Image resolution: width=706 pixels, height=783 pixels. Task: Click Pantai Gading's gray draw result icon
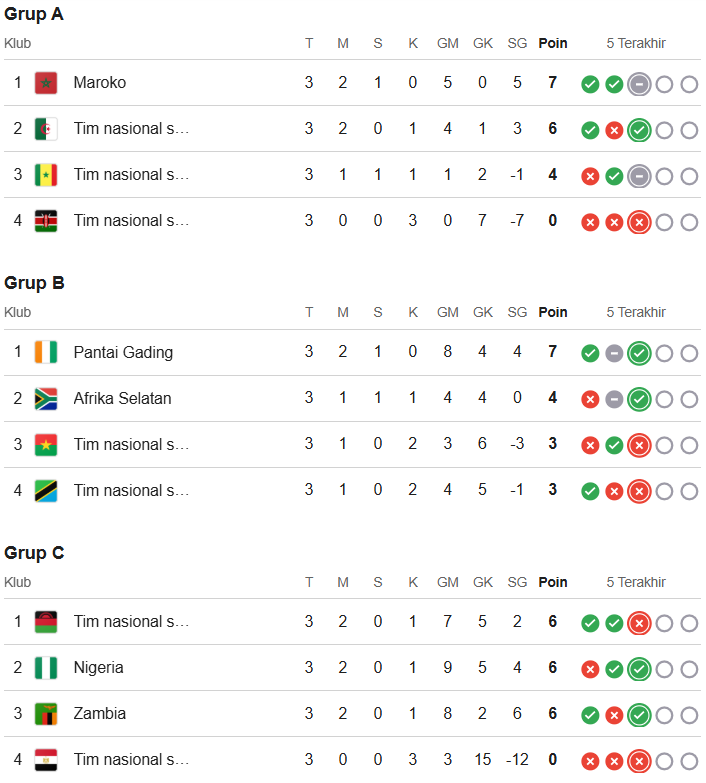(614, 354)
